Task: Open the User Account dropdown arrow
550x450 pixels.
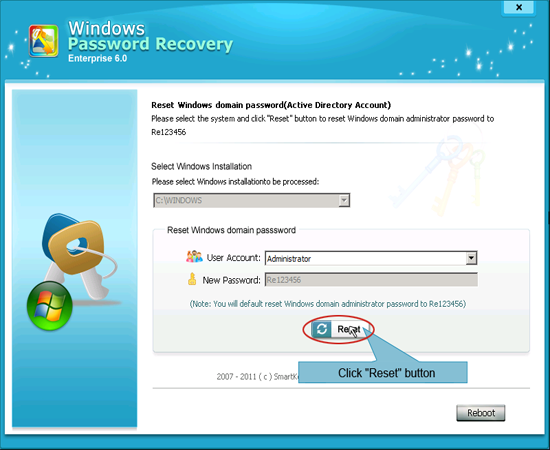Action: pos(471,258)
